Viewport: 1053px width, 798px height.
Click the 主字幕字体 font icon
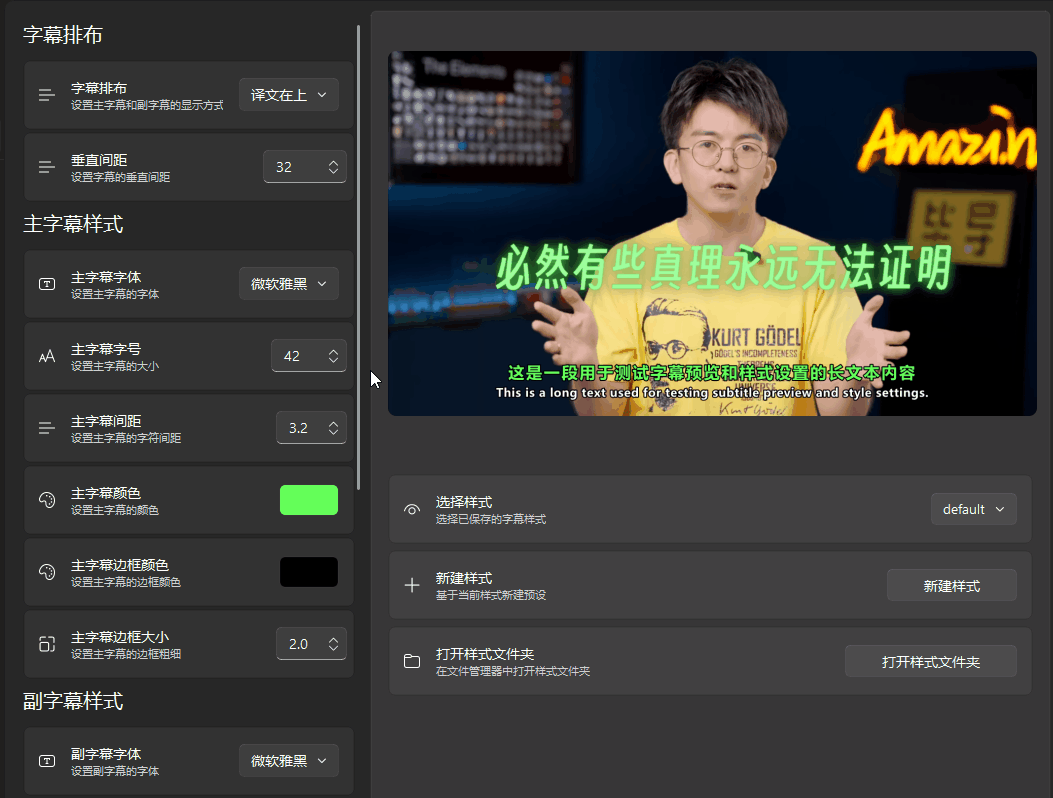[x=47, y=284]
